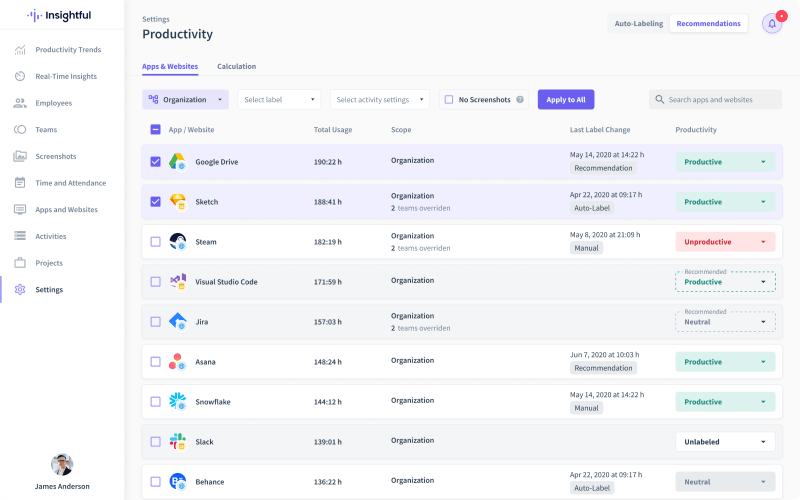
Task: Expand the Select label dropdown
Action: [279, 100]
